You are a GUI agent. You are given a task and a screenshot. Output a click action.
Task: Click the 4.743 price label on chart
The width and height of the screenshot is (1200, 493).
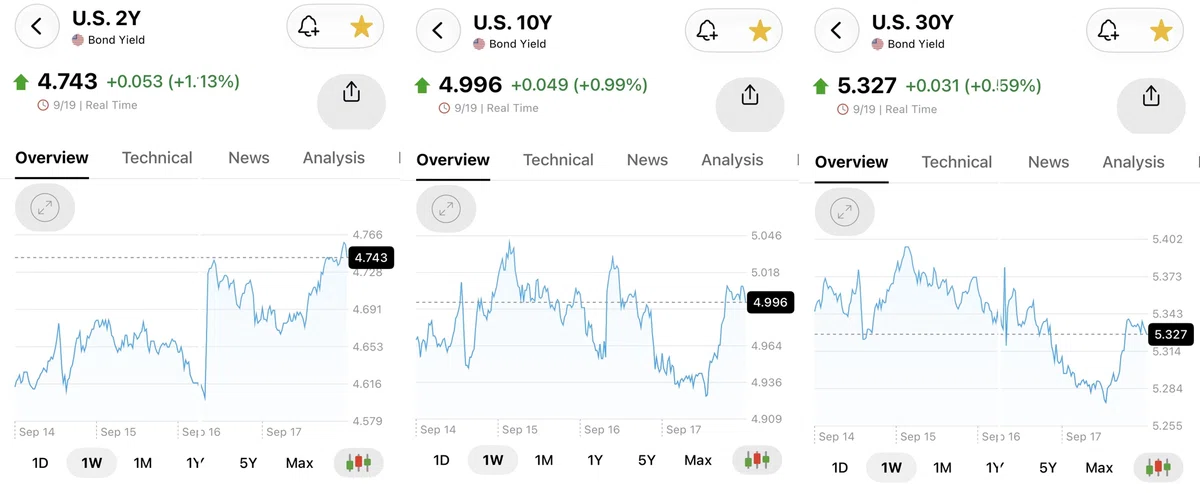[x=370, y=258]
